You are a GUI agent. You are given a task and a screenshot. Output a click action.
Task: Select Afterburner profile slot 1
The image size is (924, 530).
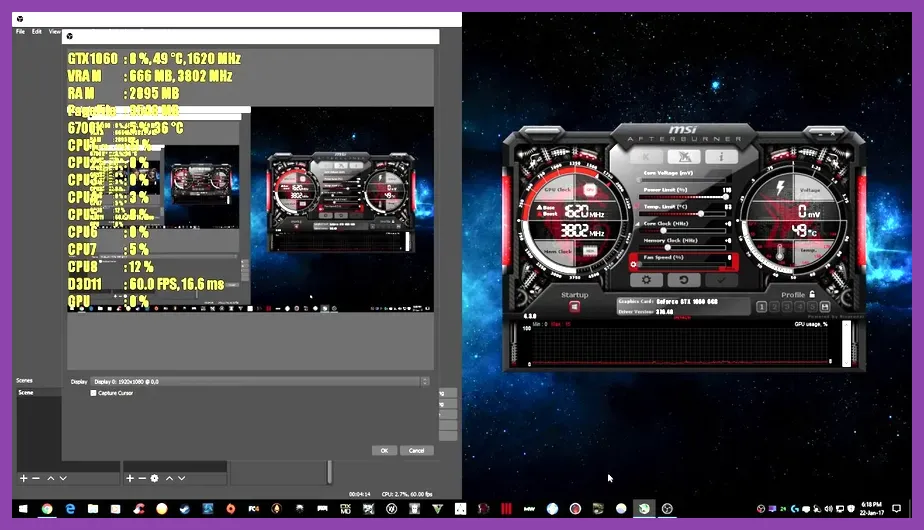(761, 307)
